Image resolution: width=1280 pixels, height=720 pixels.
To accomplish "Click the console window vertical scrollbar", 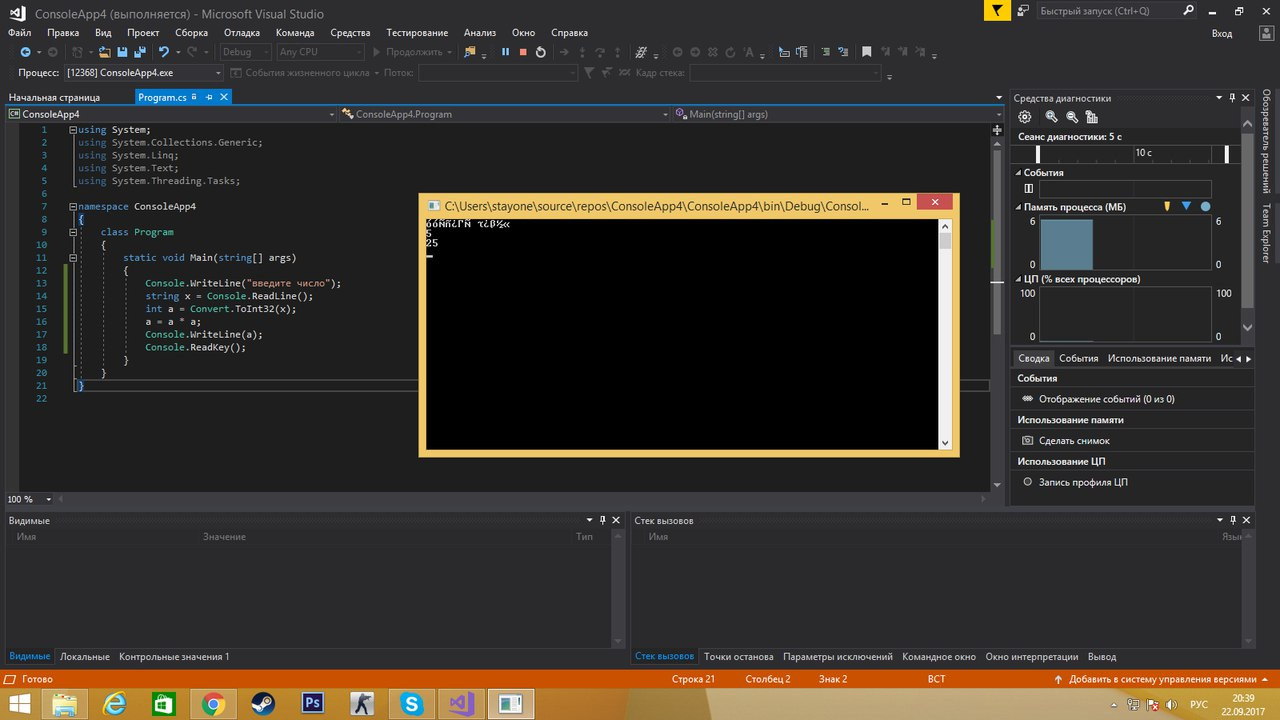I will (x=945, y=335).
